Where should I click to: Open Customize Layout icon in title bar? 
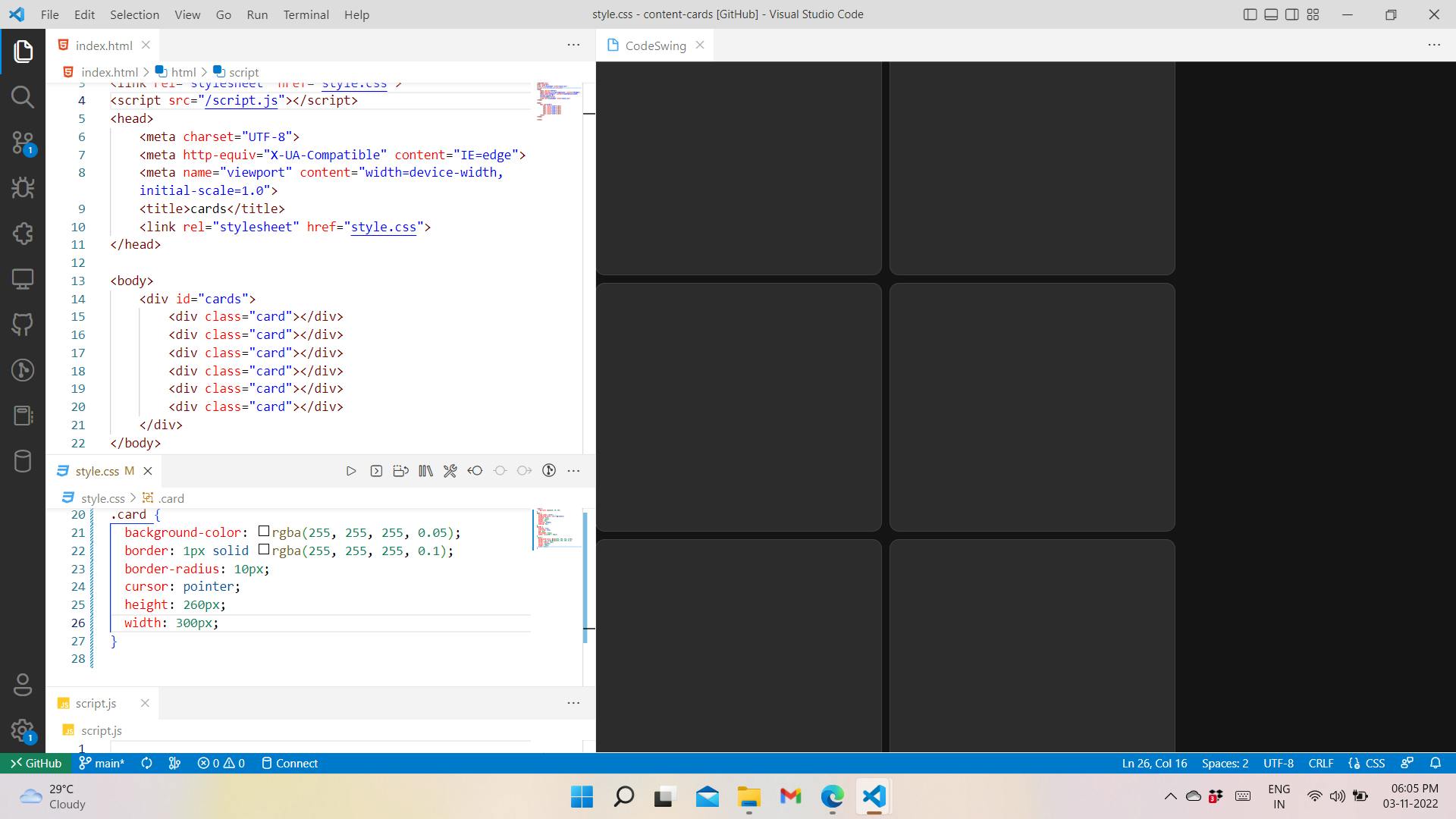[1313, 14]
